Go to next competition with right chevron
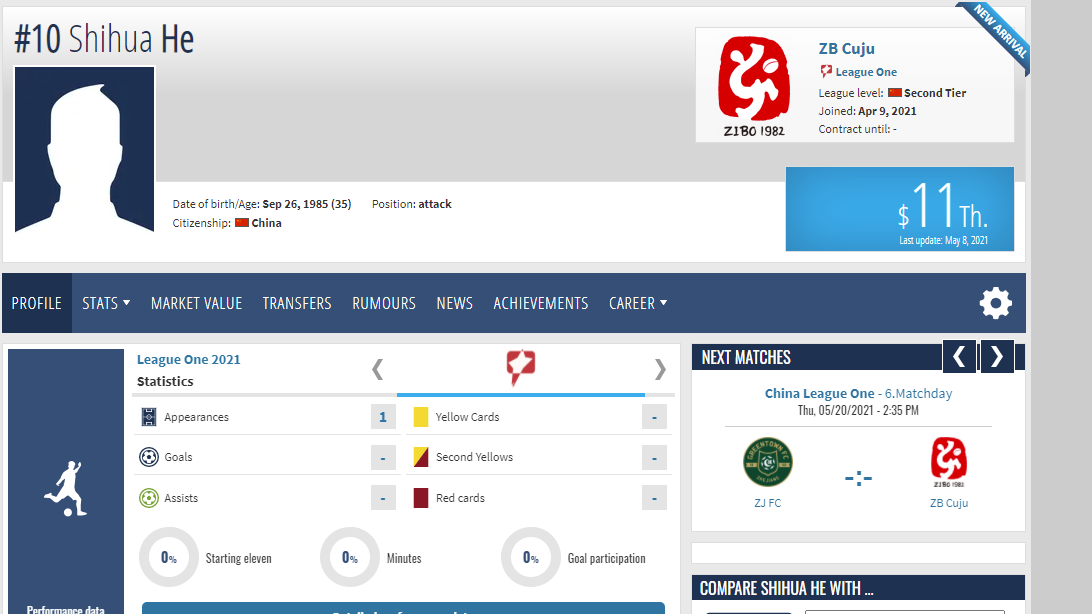Image resolution: width=1092 pixels, height=614 pixels. tap(660, 369)
